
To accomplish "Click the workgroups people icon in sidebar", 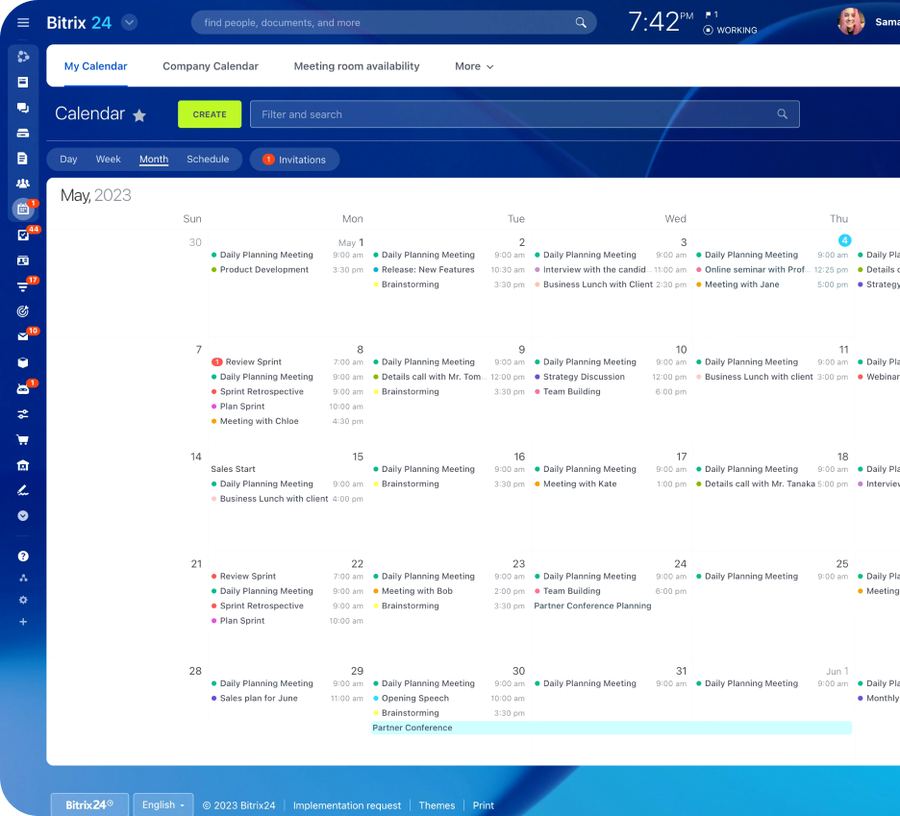I will [23, 184].
